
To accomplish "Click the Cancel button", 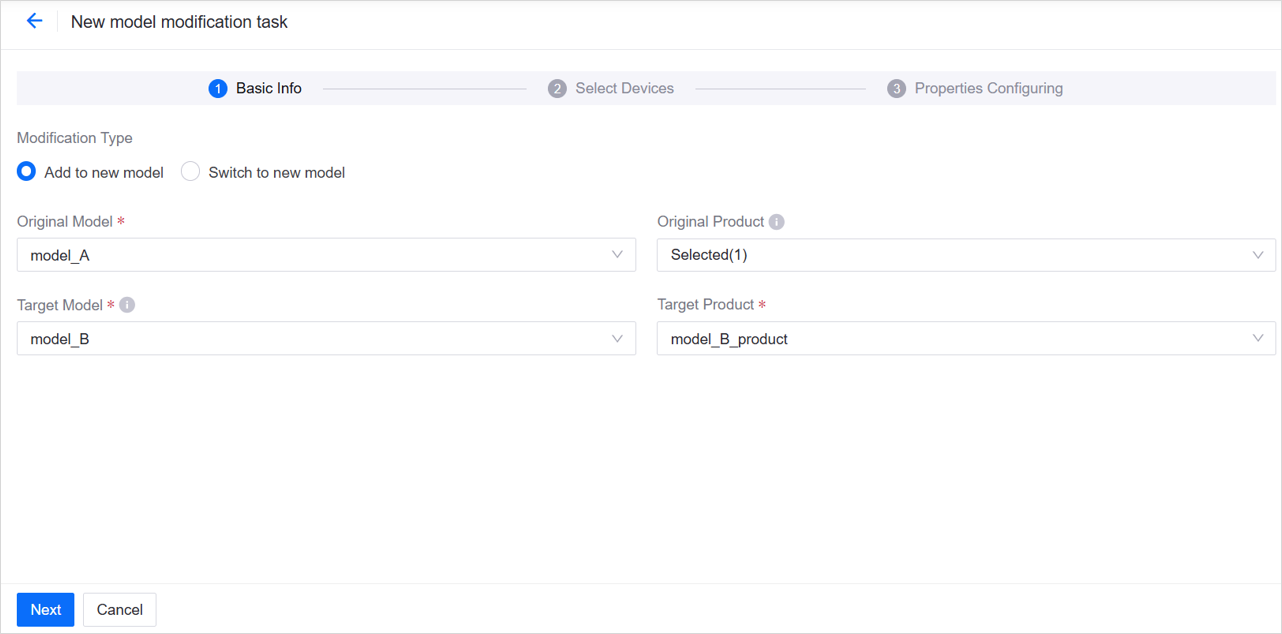I will point(120,610).
